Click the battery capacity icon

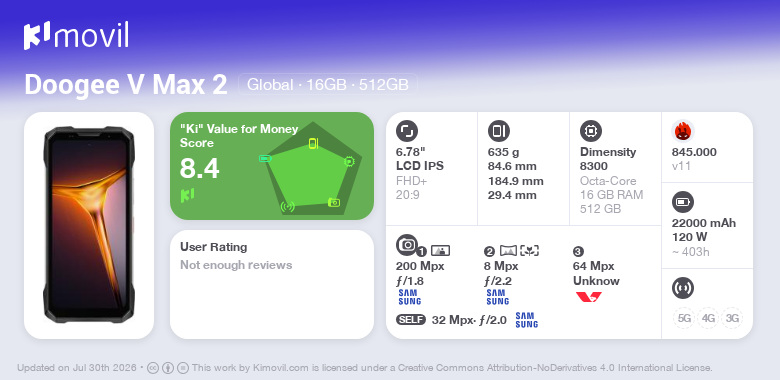tap(682, 202)
